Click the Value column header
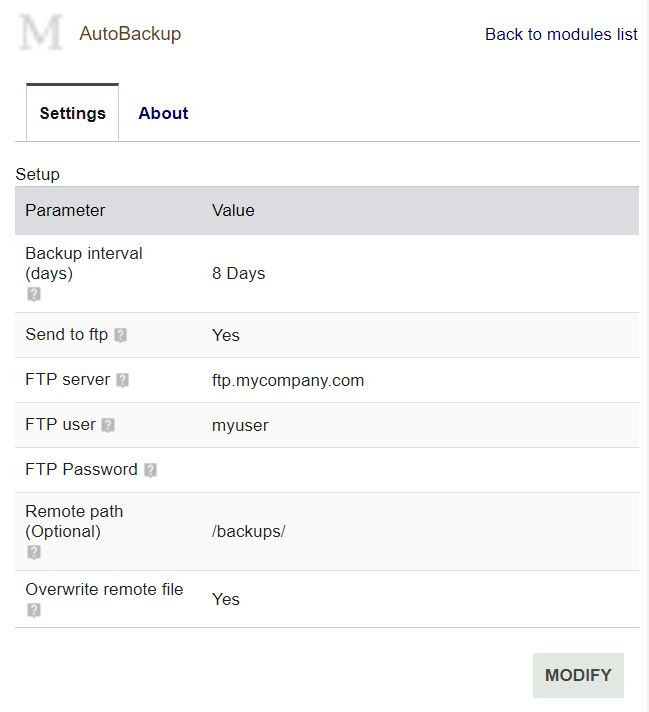The width and height of the screenshot is (649, 712). coord(233,210)
